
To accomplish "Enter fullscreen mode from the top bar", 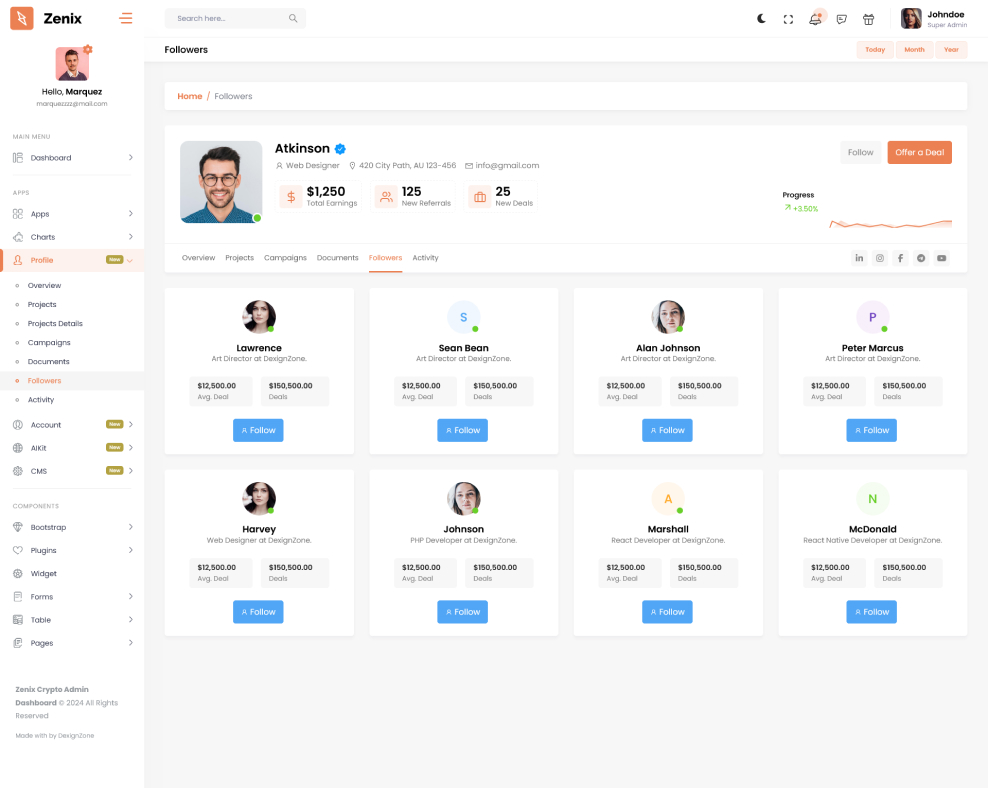I will pos(788,19).
